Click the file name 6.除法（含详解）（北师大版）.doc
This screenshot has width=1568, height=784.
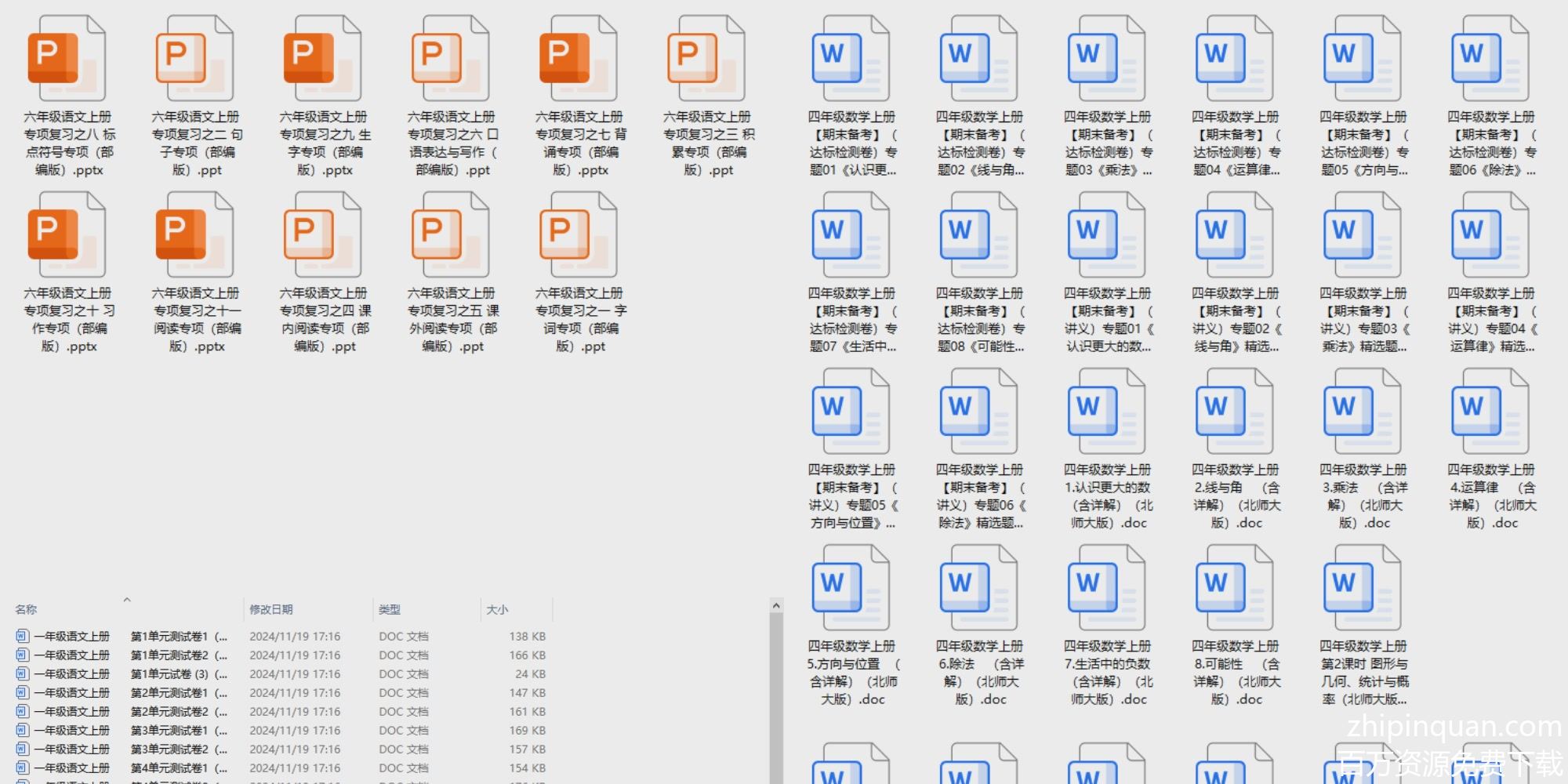point(980,673)
